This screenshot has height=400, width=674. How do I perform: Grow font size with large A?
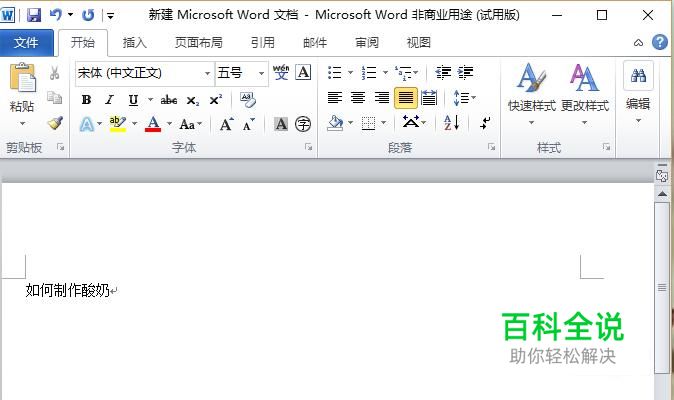226,125
